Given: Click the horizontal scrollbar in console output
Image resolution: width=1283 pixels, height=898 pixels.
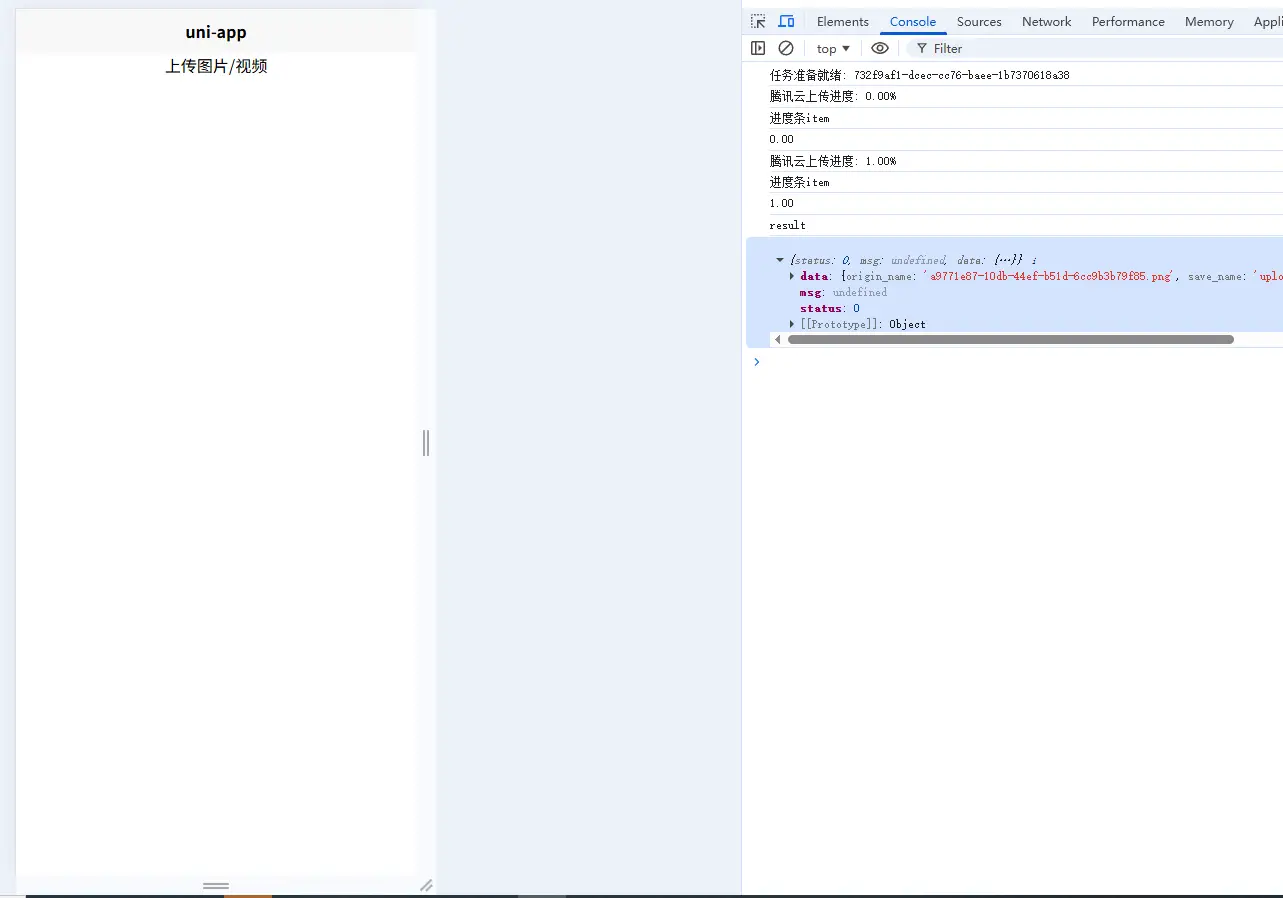Looking at the screenshot, I should 1010,340.
